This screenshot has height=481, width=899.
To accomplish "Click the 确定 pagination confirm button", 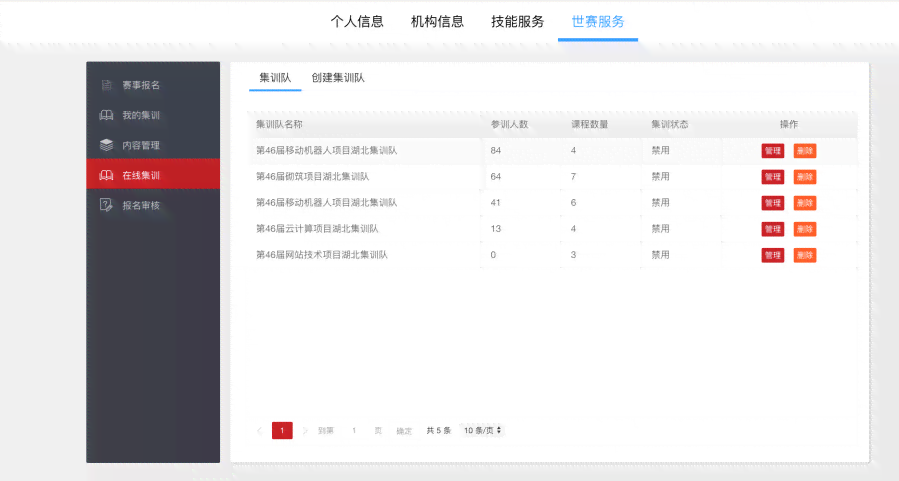I will tap(404, 431).
